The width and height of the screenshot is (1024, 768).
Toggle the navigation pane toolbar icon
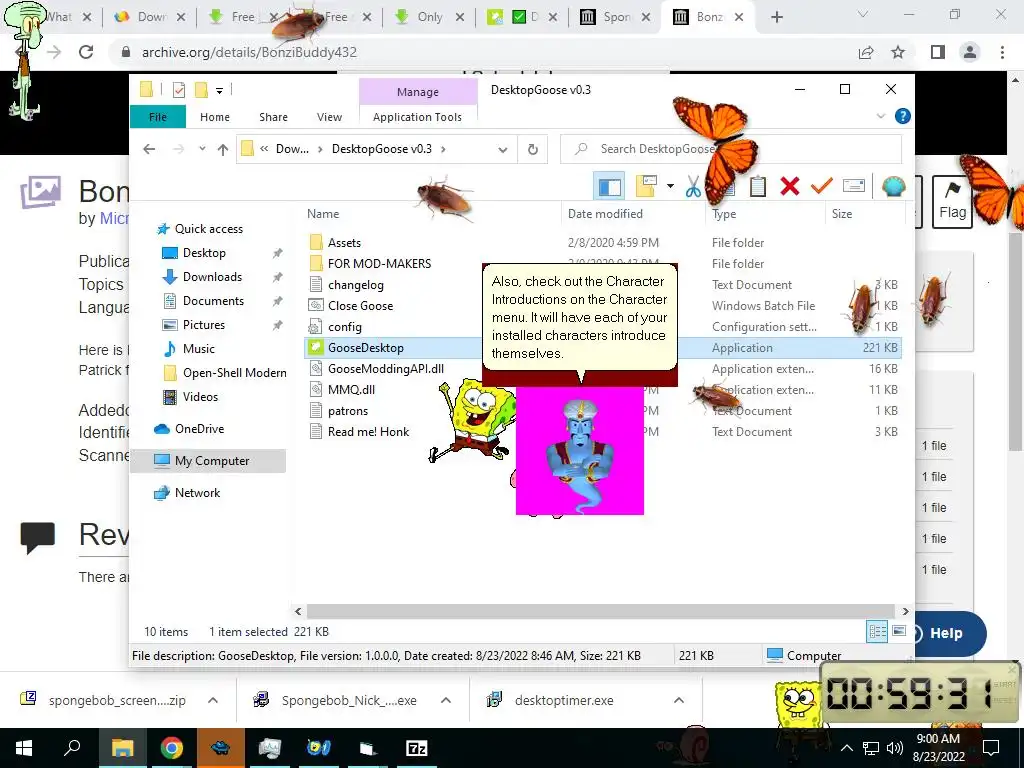(x=609, y=187)
